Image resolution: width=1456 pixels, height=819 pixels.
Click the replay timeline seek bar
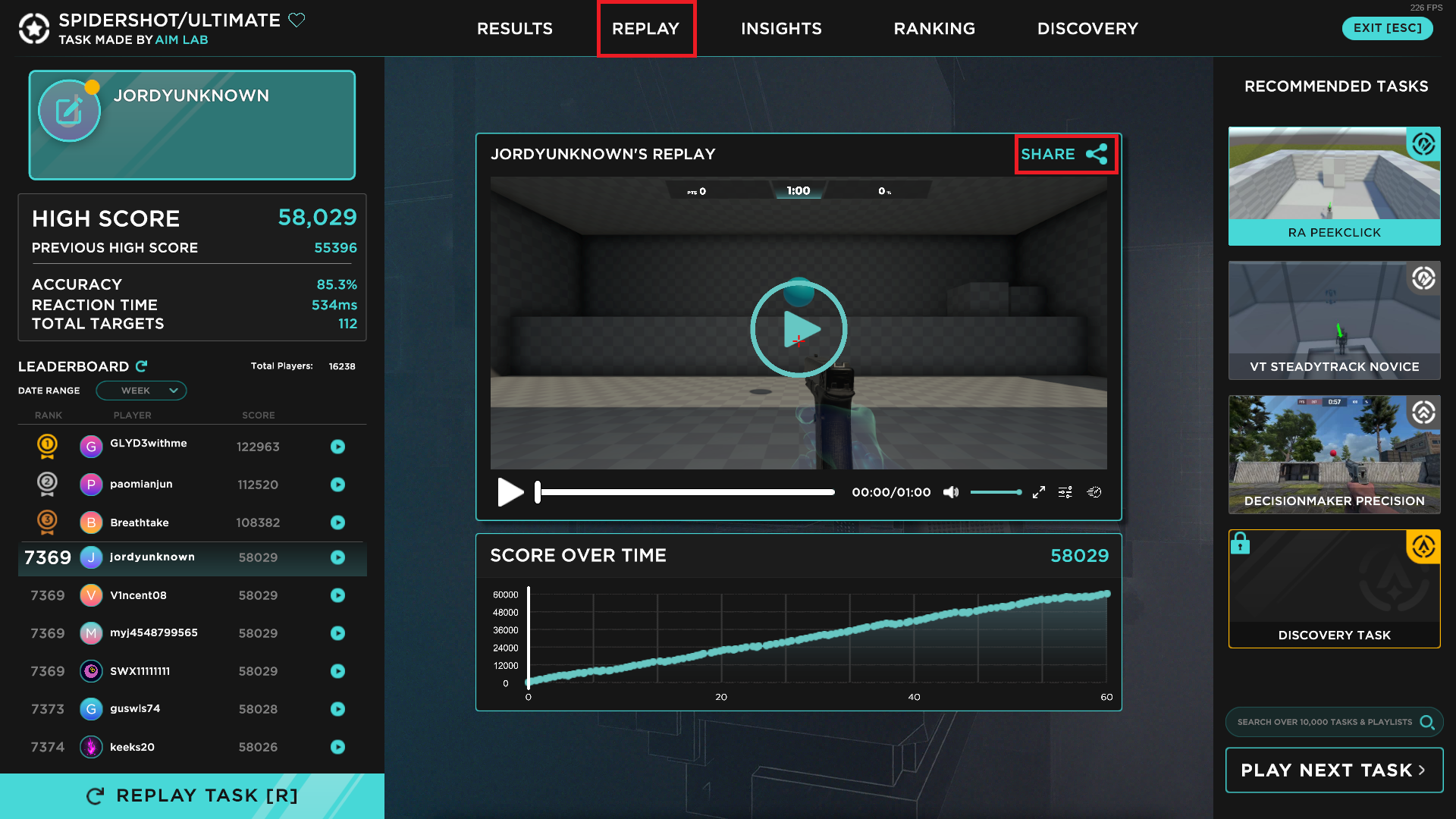point(686,492)
